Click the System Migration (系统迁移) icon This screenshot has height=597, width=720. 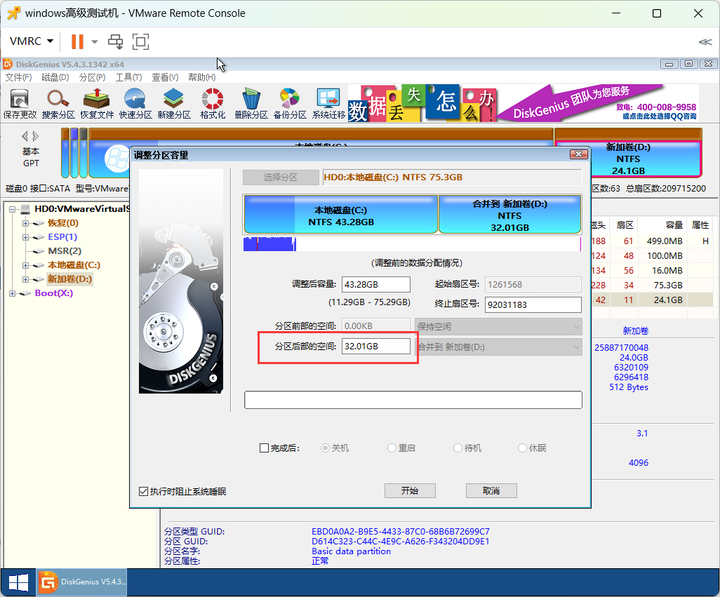tap(328, 104)
